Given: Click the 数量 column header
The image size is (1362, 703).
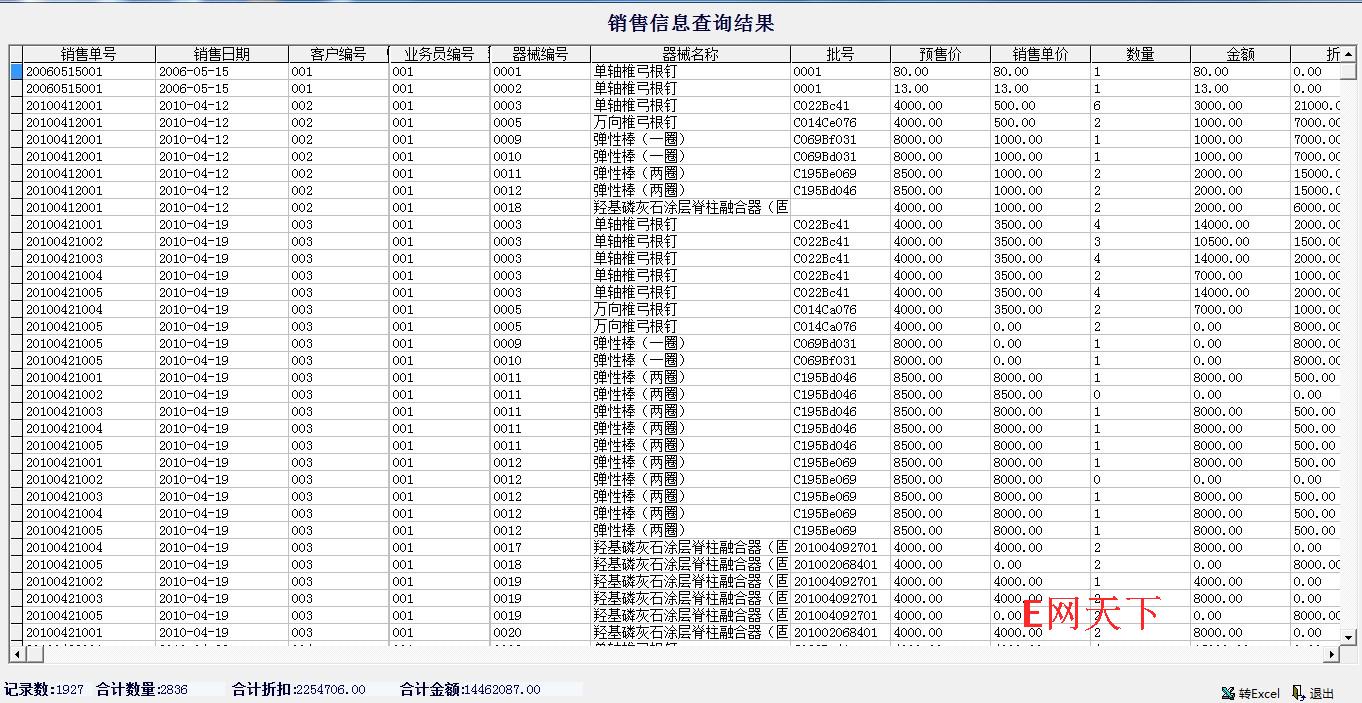Looking at the screenshot, I should [x=1140, y=54].
